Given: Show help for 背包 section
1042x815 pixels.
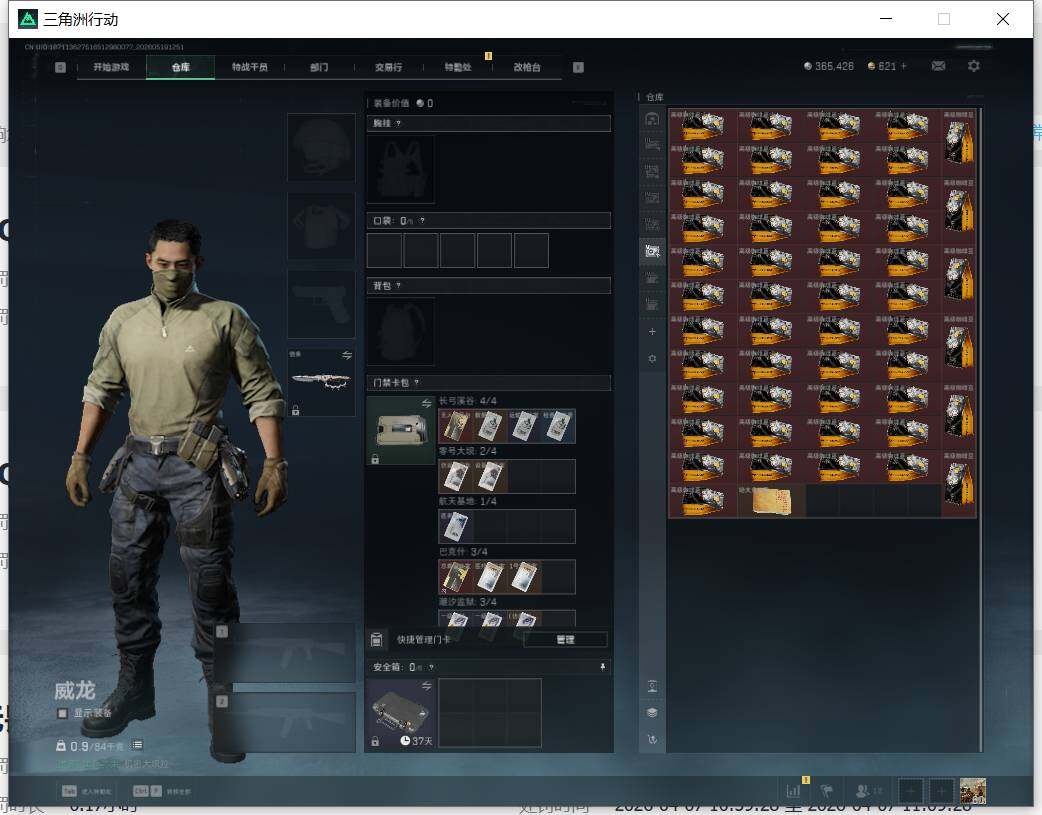Looking at the screenshot, I should (398, 286).
